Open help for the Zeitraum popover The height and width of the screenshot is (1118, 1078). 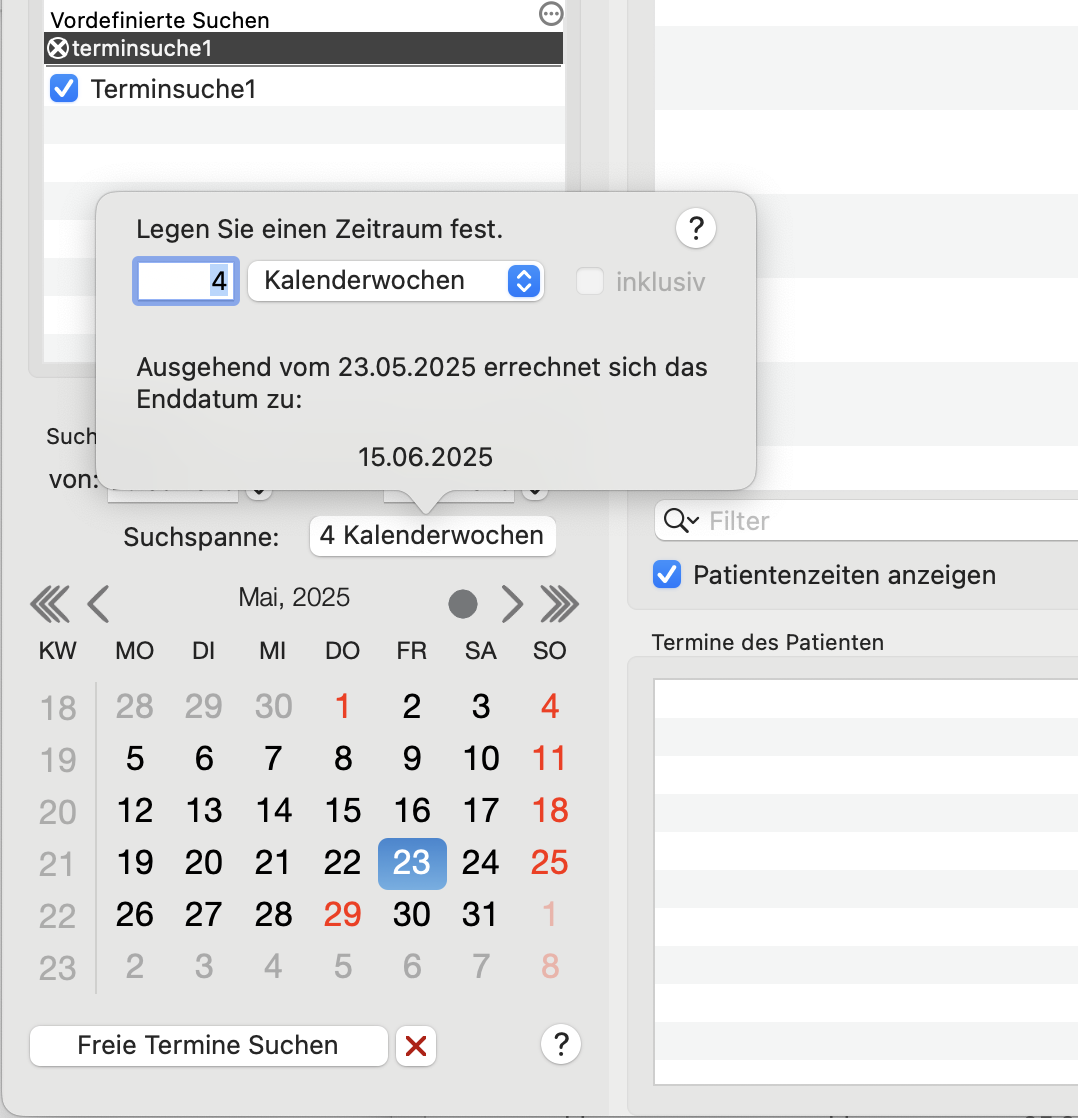[696, 229]
